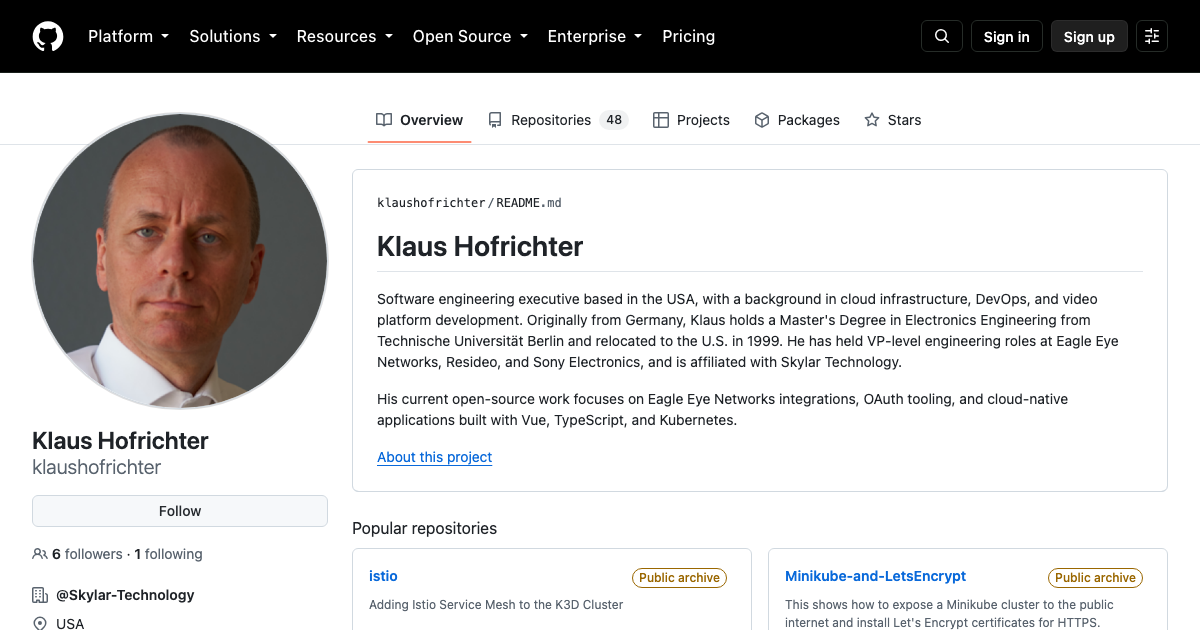This screenshot has width=1200, height=630.
Task: Click the organization building icon
Action: 40,595
